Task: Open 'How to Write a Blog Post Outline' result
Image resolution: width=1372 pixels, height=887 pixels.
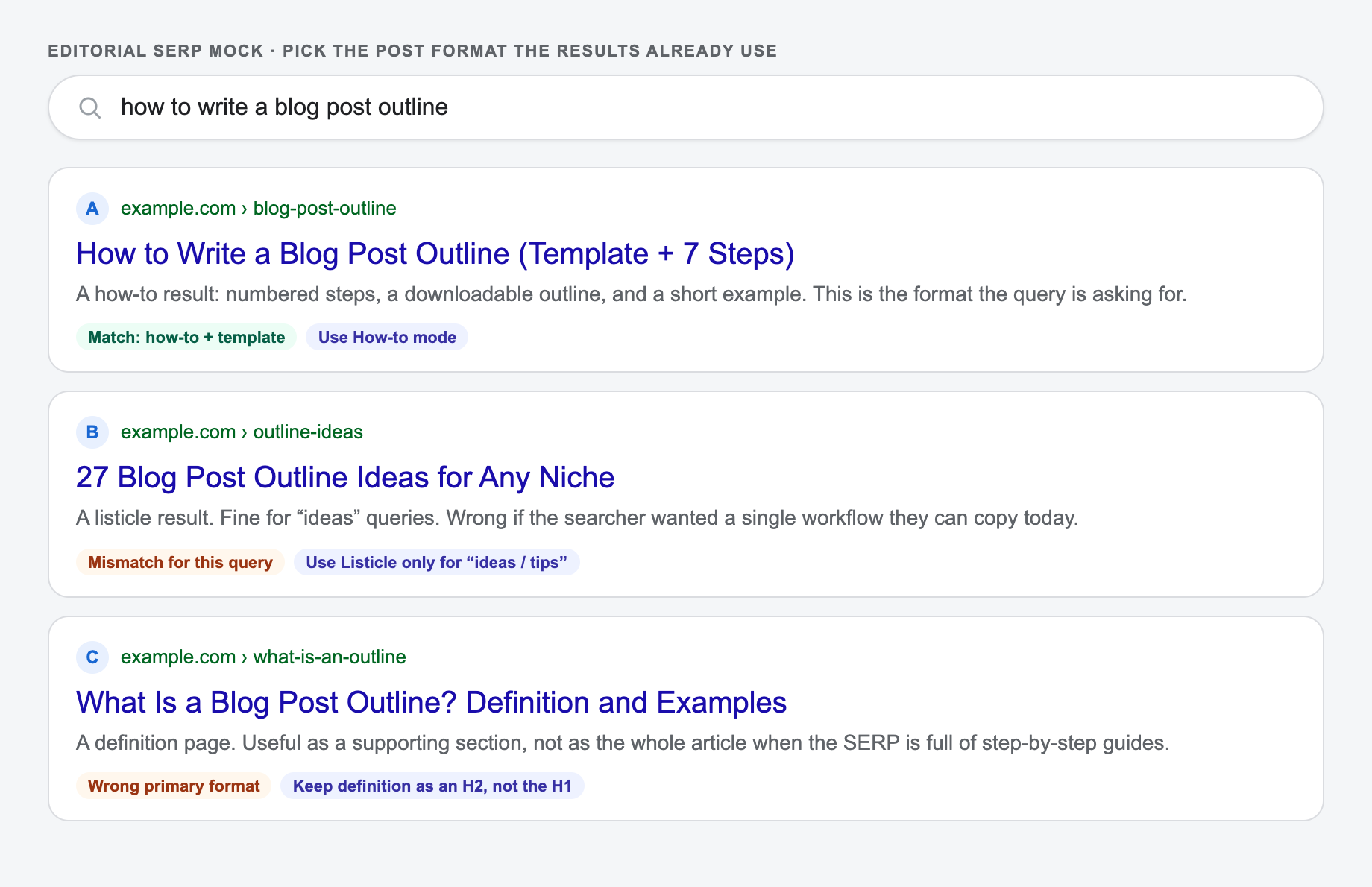Action: tap(435, 253)
